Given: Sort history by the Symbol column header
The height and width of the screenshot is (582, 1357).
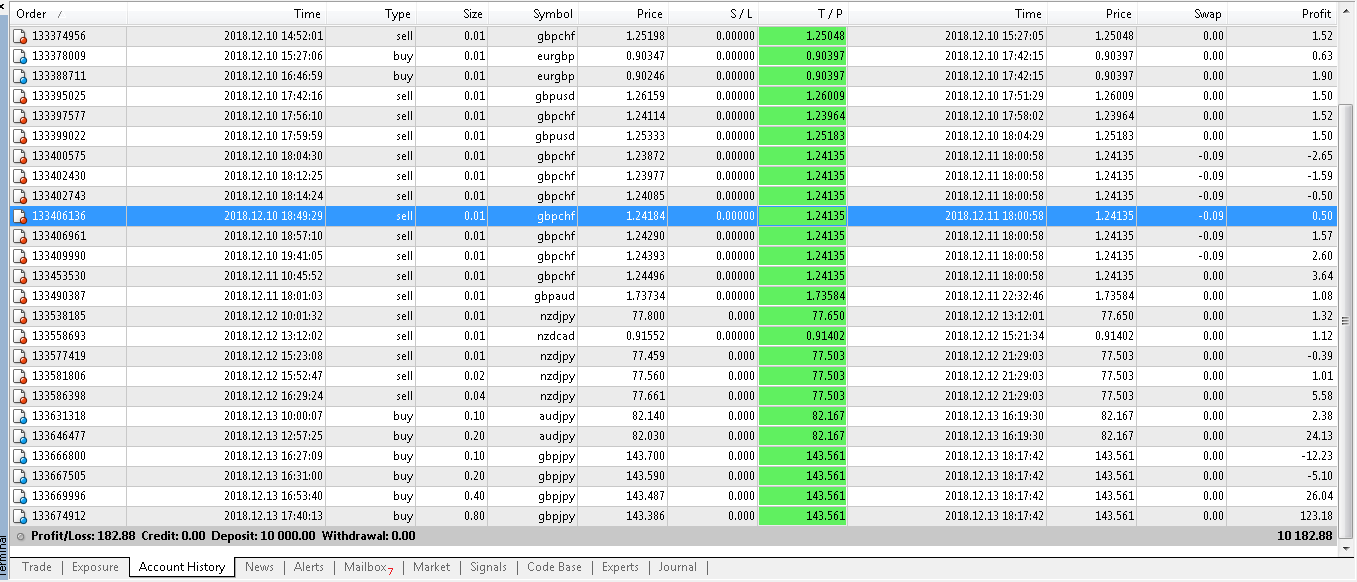Looking at the screenshot, I should (x=553, y=14).
